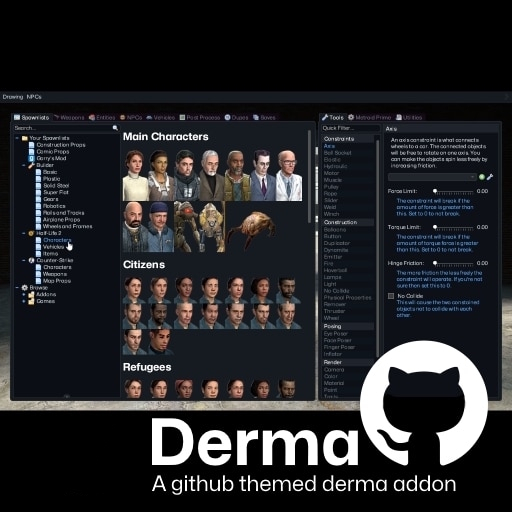Select the Garry's Mod spawnlist entry
The width and height of the screenshot is (512, 512).
(51, 158)
